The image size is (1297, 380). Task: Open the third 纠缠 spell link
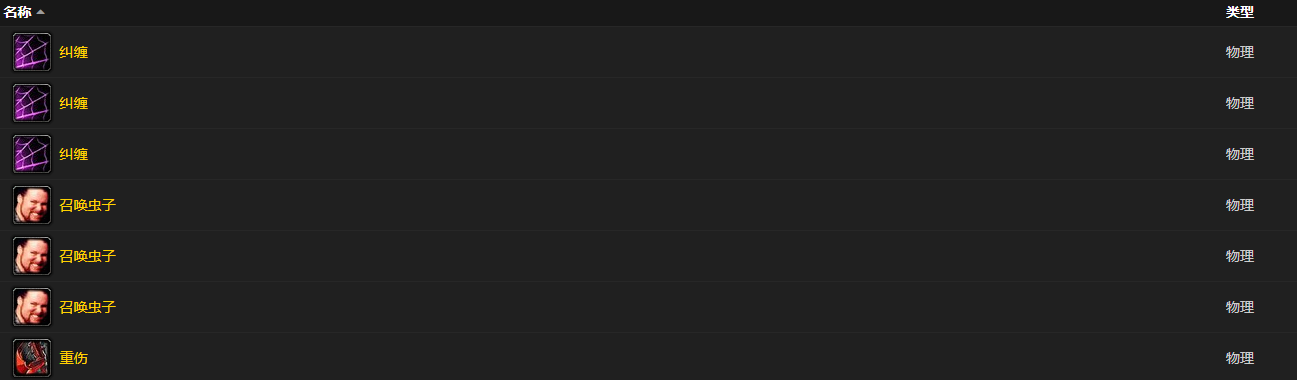click(74, 154)
